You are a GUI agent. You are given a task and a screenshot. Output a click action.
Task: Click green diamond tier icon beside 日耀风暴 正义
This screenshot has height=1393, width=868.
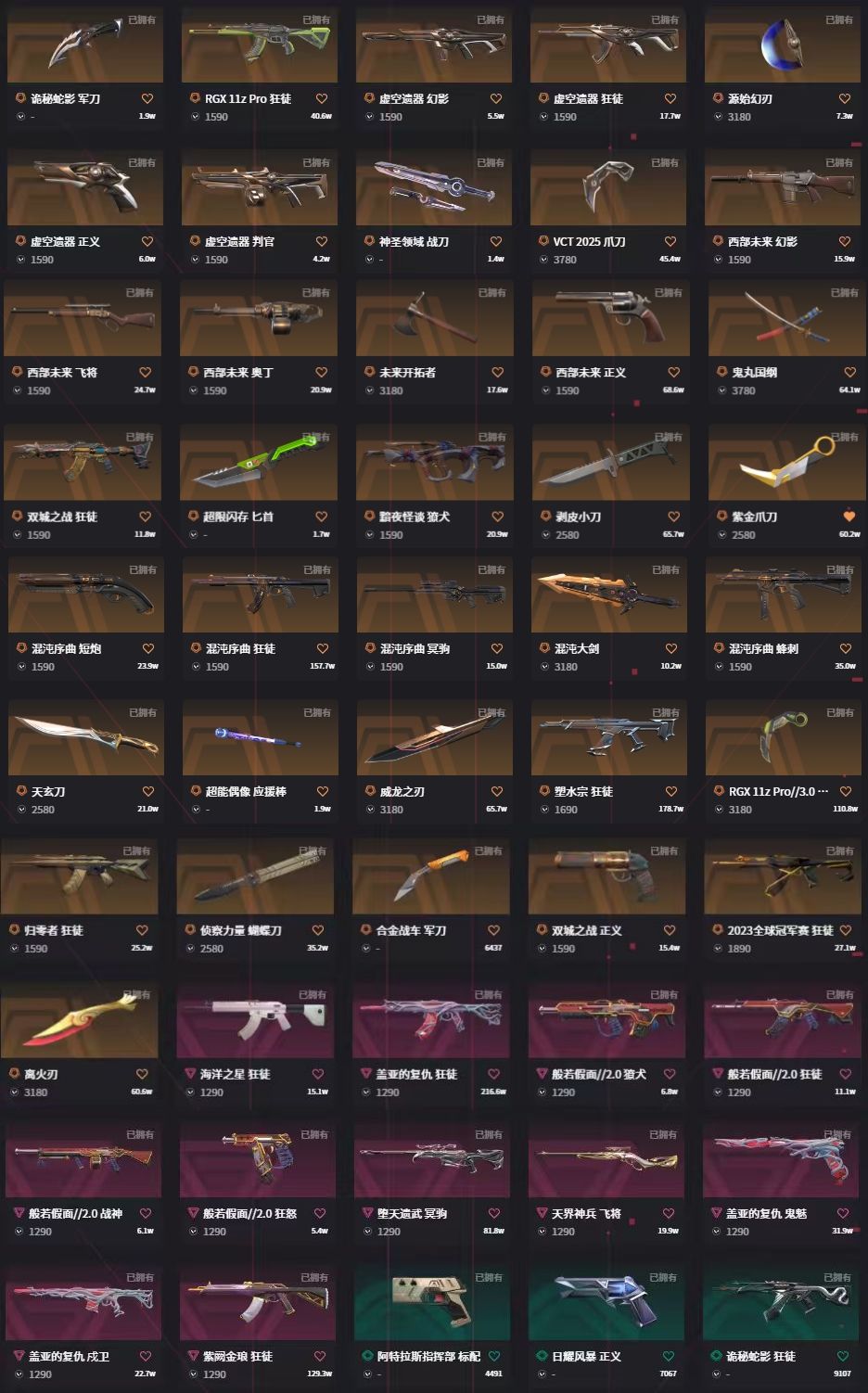[542, 1356]
